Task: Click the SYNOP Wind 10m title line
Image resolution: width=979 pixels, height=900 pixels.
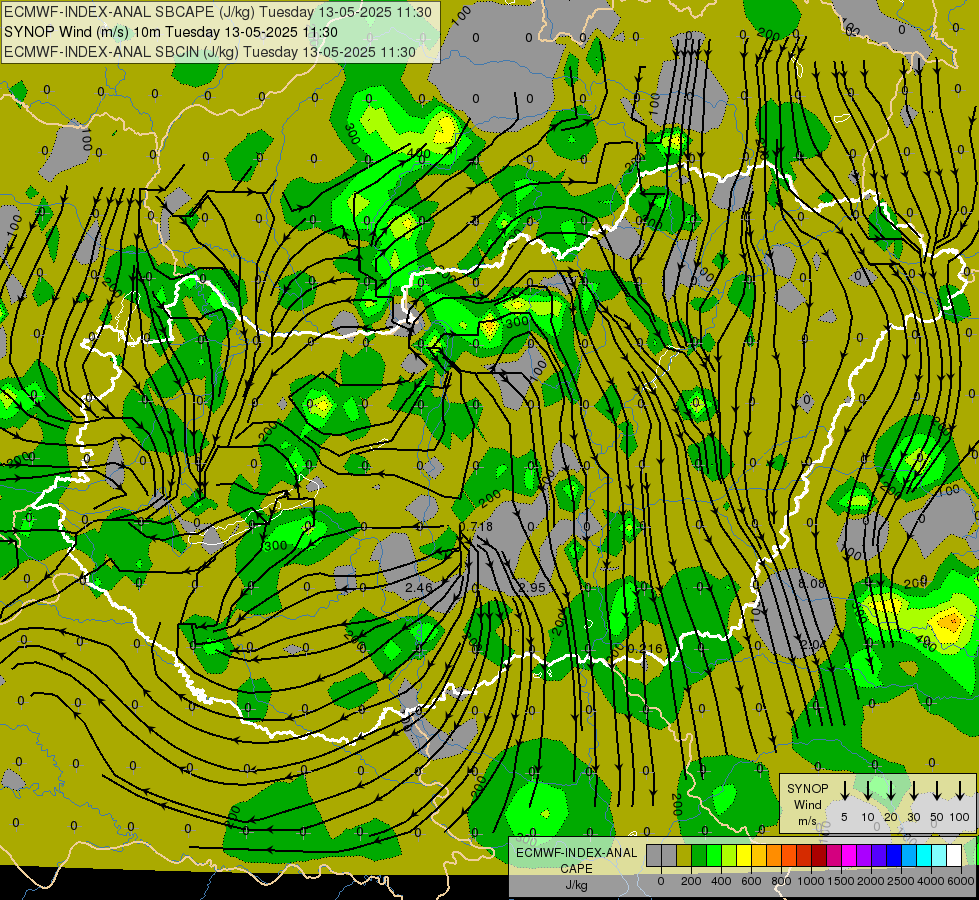Action: pyautogui.click(x=170, y=32)
